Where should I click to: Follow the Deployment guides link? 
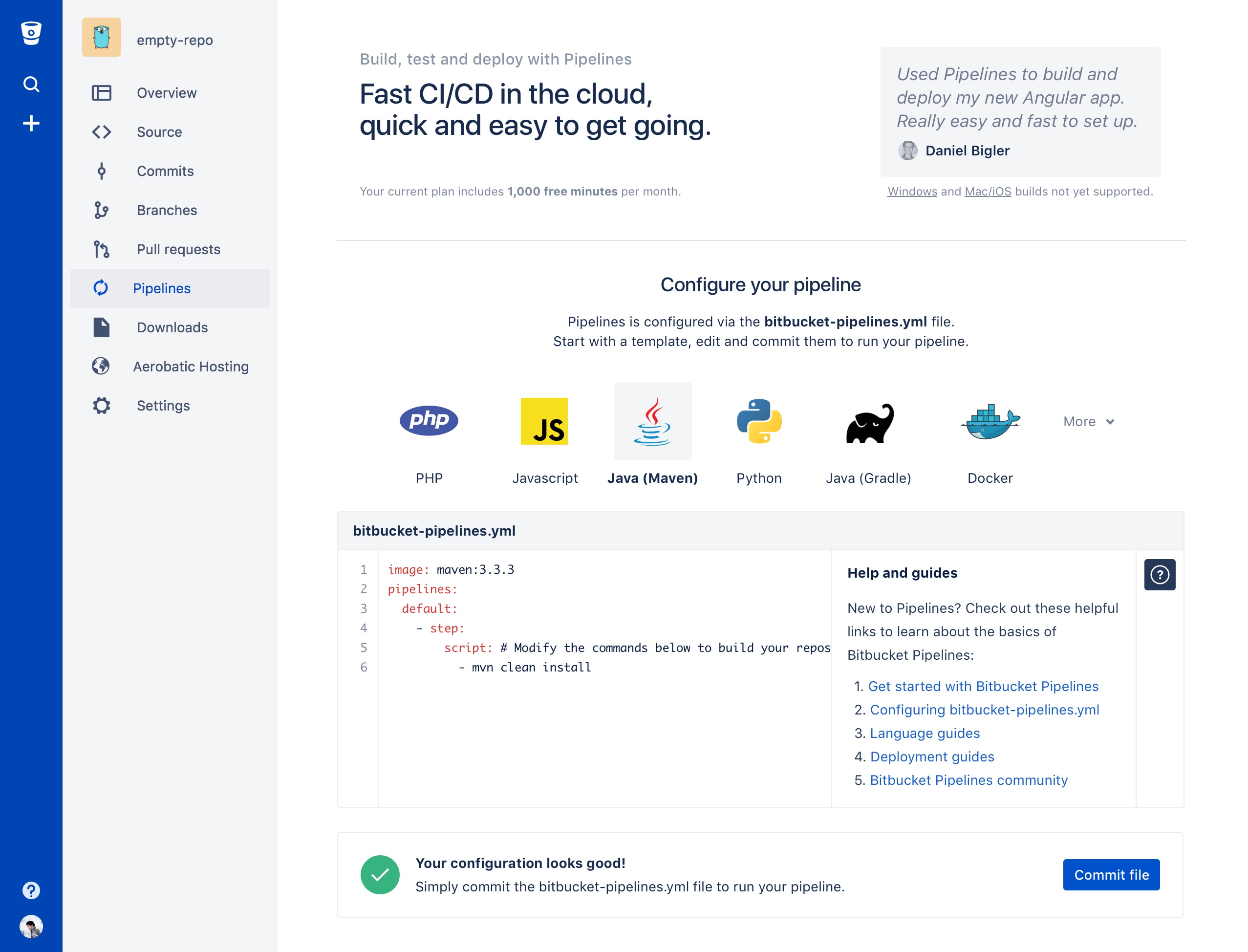click(932, 757)
